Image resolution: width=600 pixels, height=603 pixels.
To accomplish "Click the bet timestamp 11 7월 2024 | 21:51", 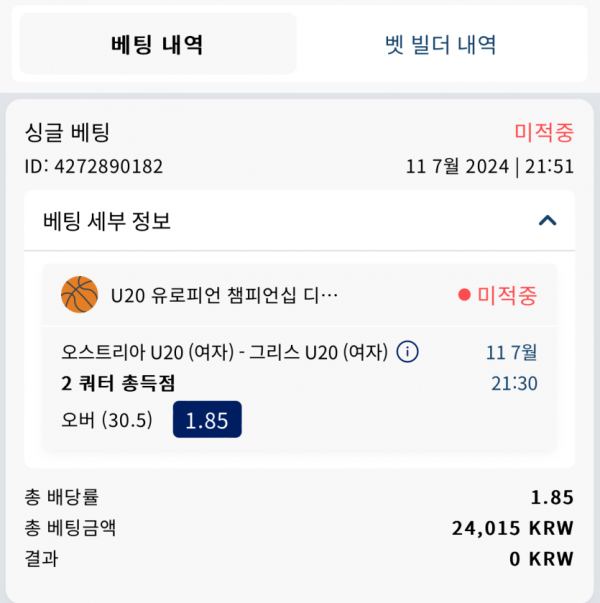I will [490, 167].
